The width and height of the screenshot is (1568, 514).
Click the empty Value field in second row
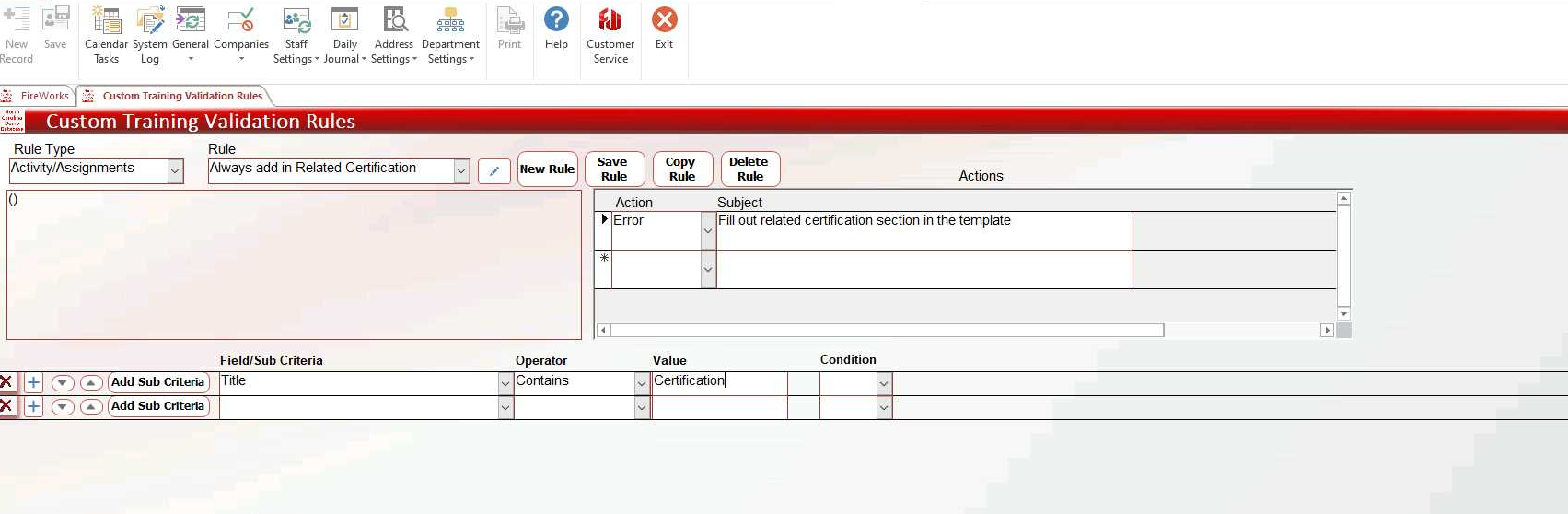tap(719, 407)
